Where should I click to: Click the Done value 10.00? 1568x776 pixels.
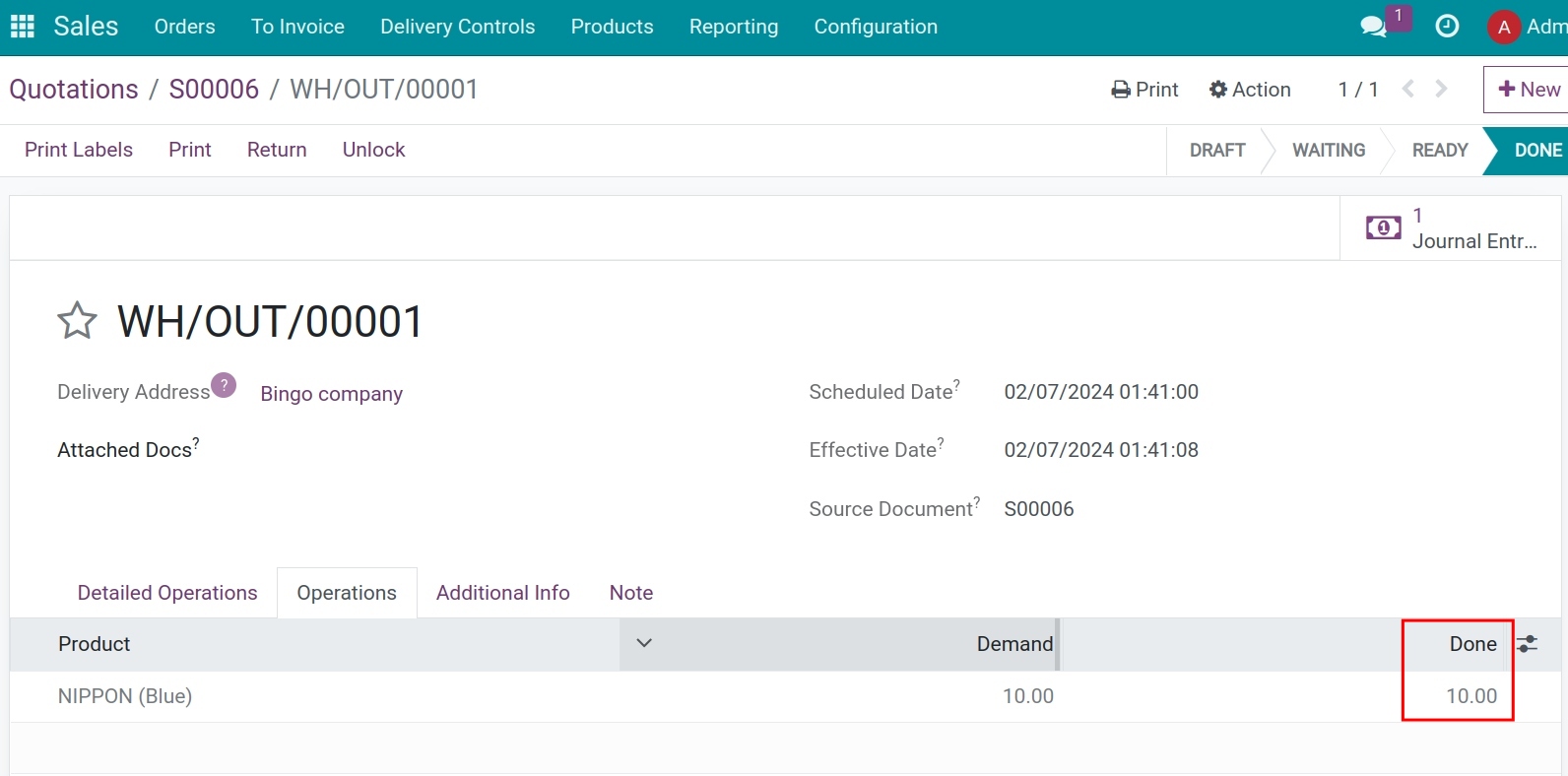point(1471,696)
